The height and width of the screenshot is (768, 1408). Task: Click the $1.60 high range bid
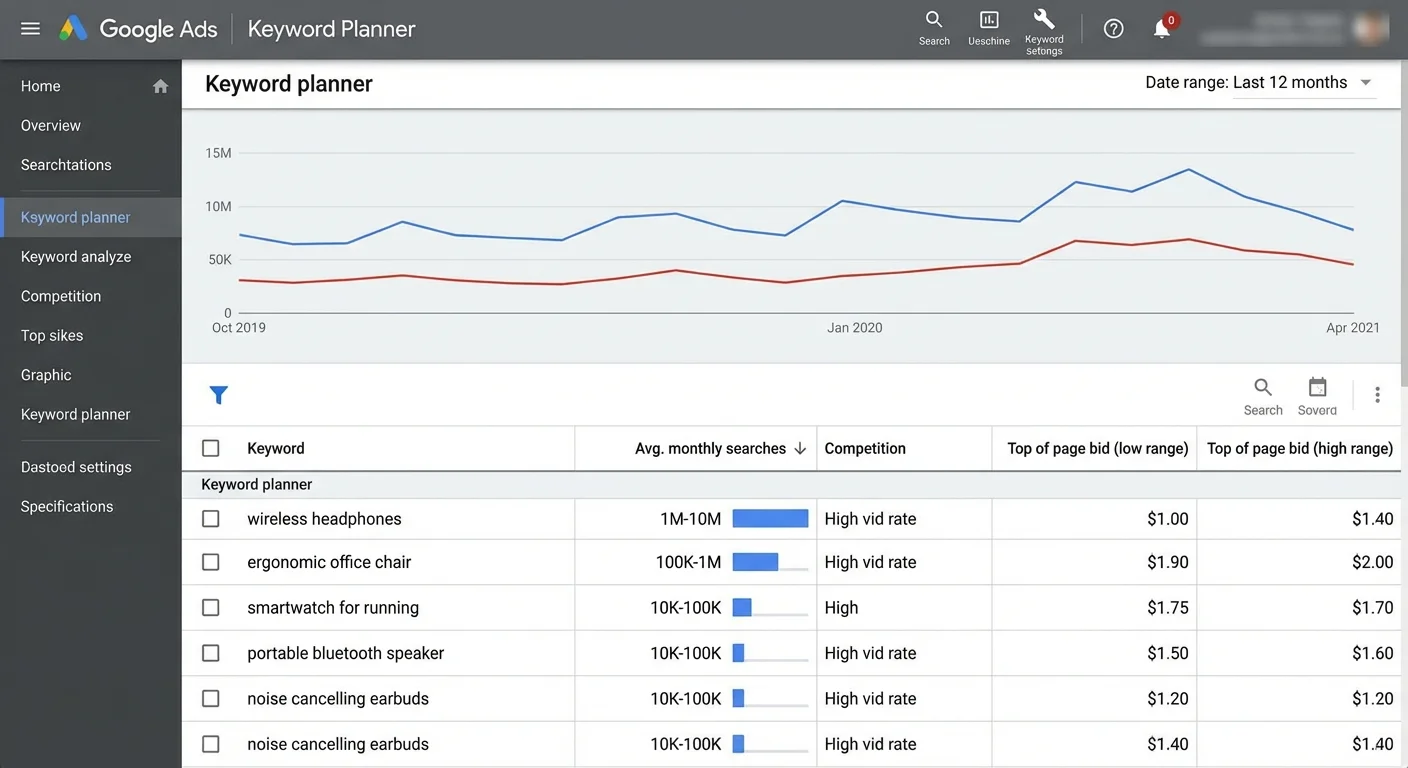click(x=1373, y=653)
